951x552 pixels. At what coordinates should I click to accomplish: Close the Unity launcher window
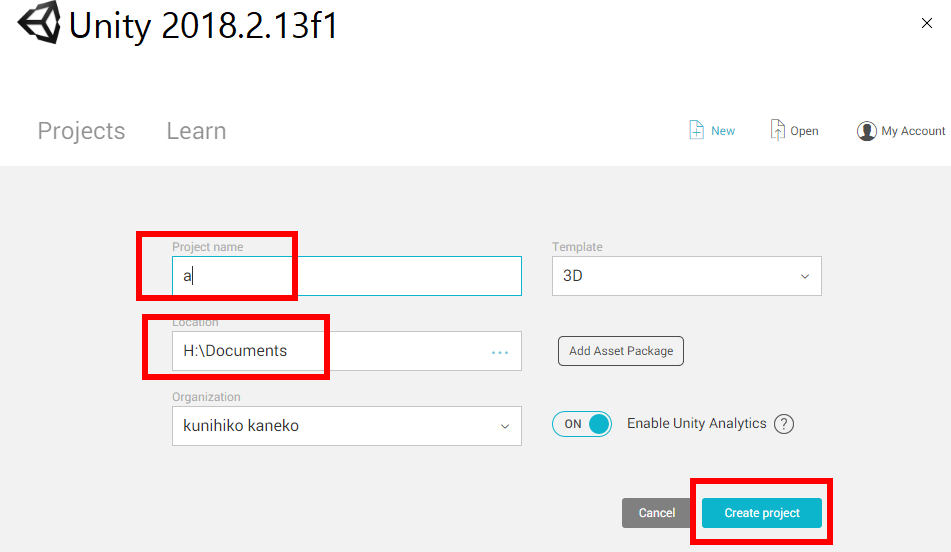click(x=927, y=23)
